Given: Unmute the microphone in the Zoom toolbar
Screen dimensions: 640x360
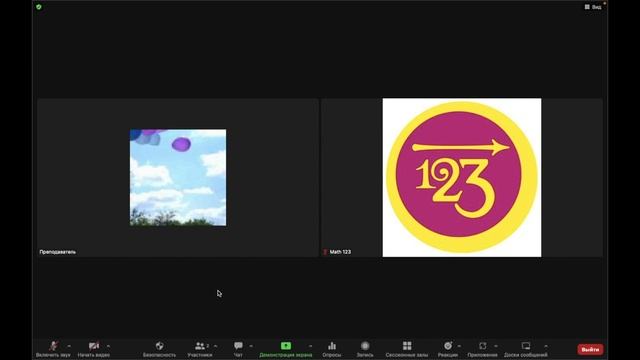Looking at the screenshot, I should pyautogui.click(x=53, y=349).
